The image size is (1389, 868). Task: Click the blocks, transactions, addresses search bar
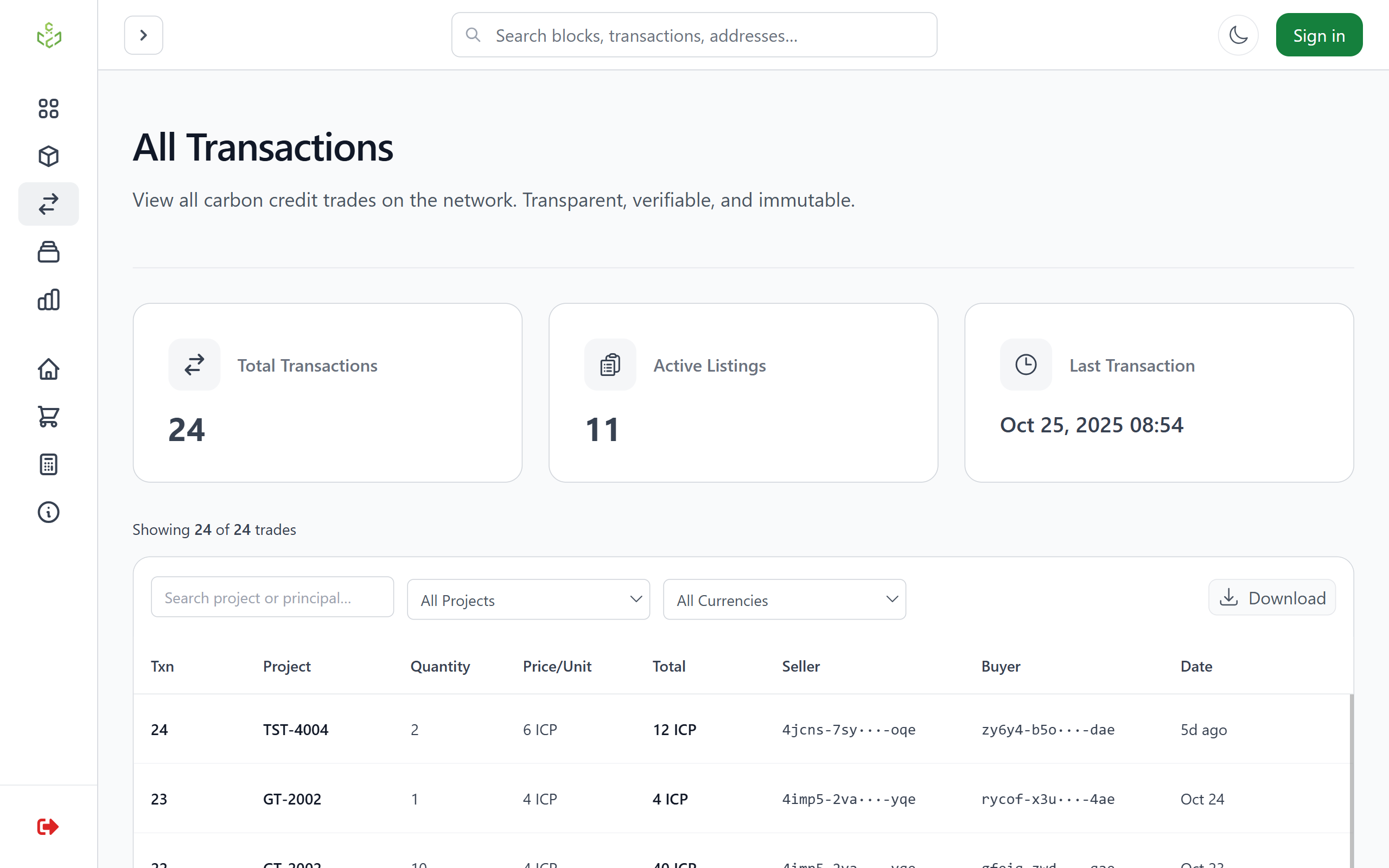pyautogui.click(x=694, y=36)
